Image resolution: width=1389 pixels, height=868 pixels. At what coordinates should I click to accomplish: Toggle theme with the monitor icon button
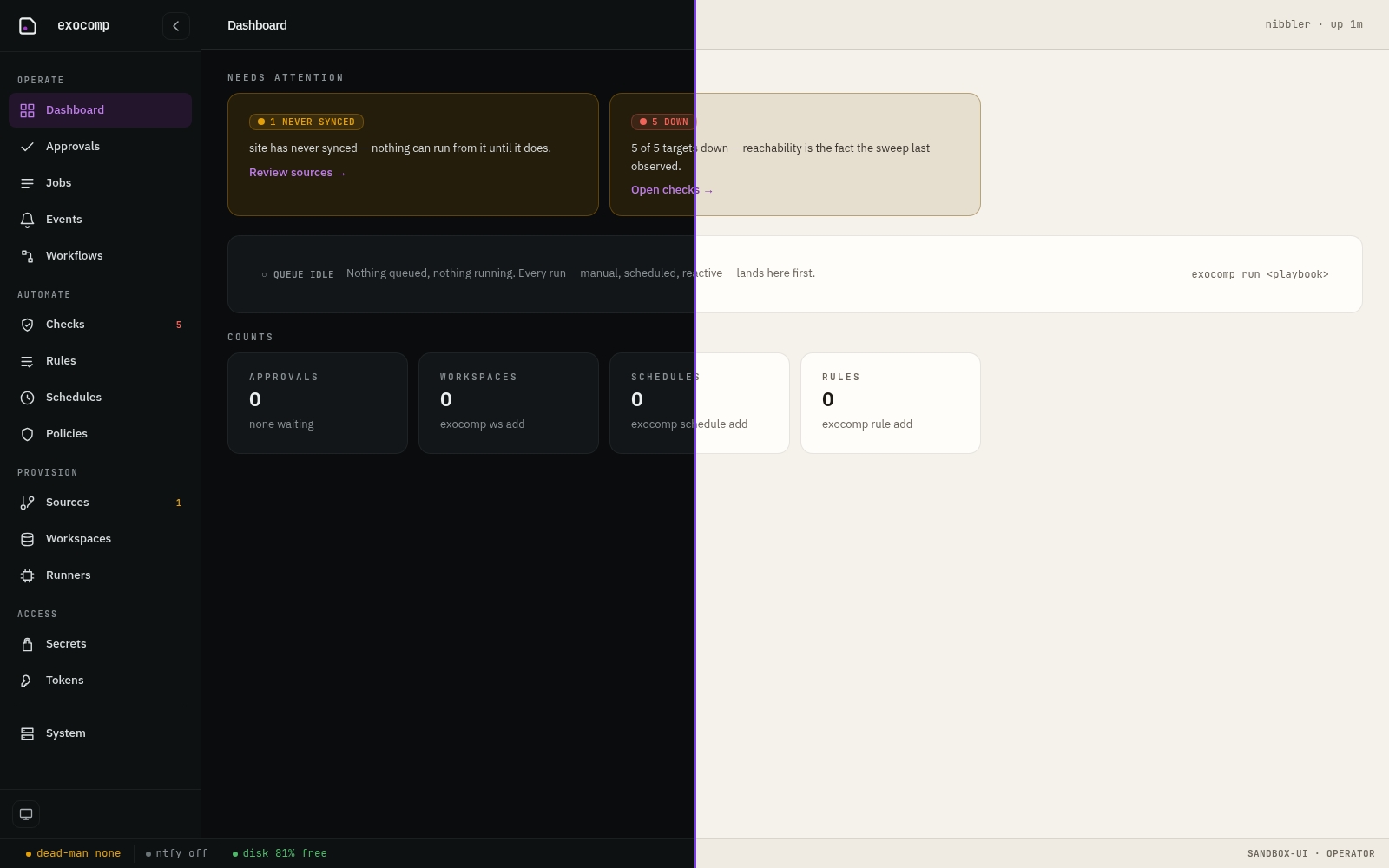click(x=26, y=814)
